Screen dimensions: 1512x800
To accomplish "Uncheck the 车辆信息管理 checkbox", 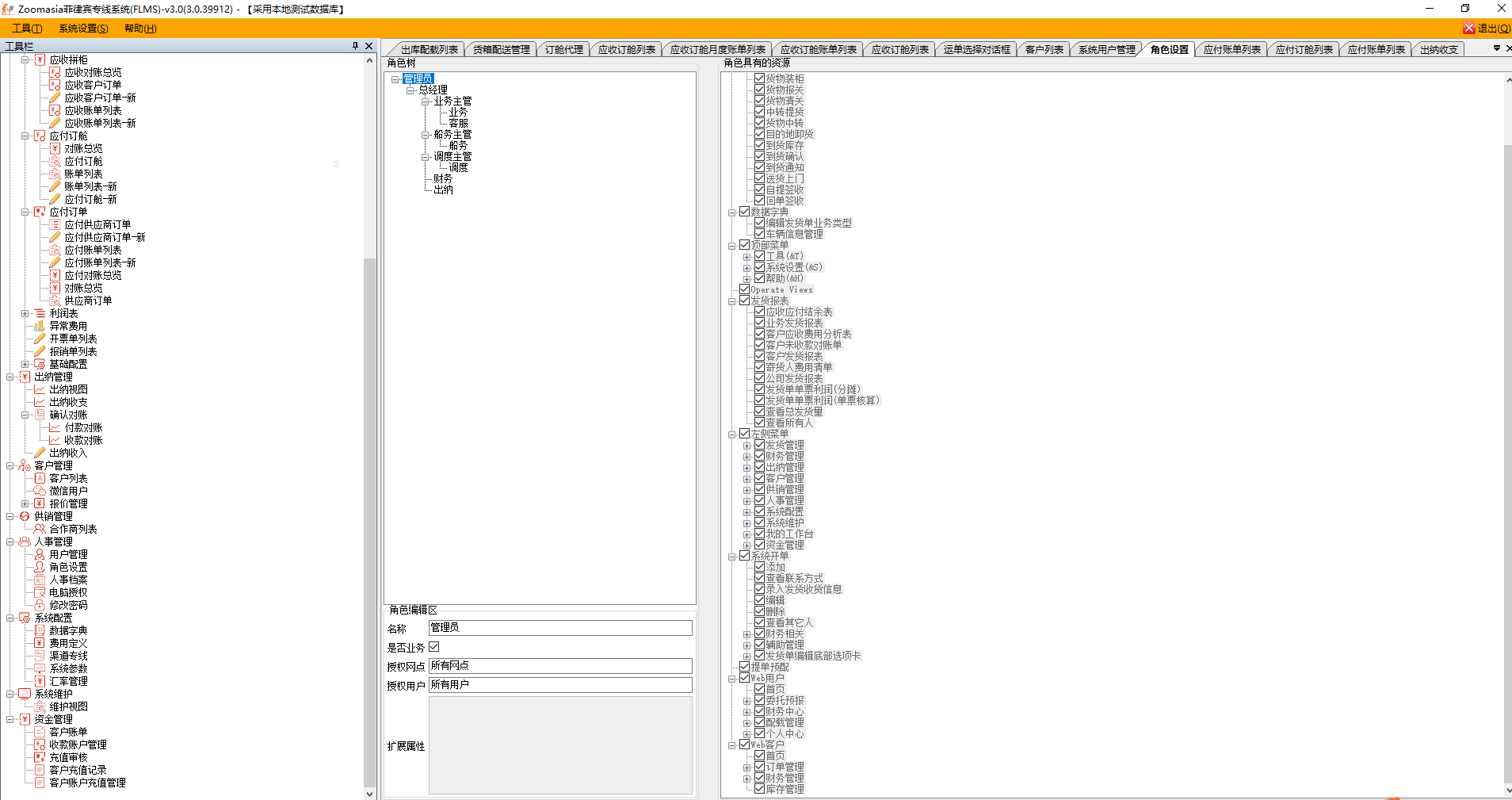I will tap(759, 234).
